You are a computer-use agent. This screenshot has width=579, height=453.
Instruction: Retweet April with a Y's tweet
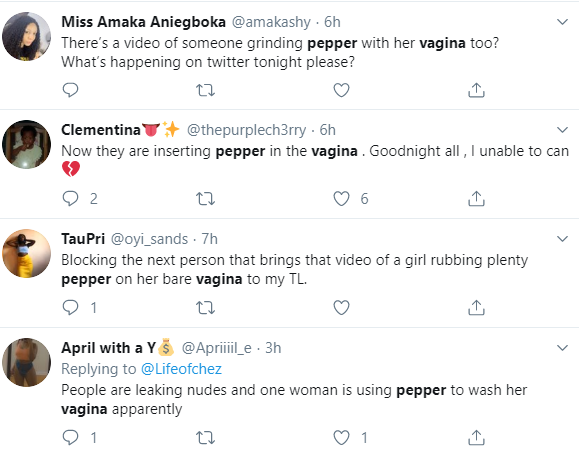point(205,438)
